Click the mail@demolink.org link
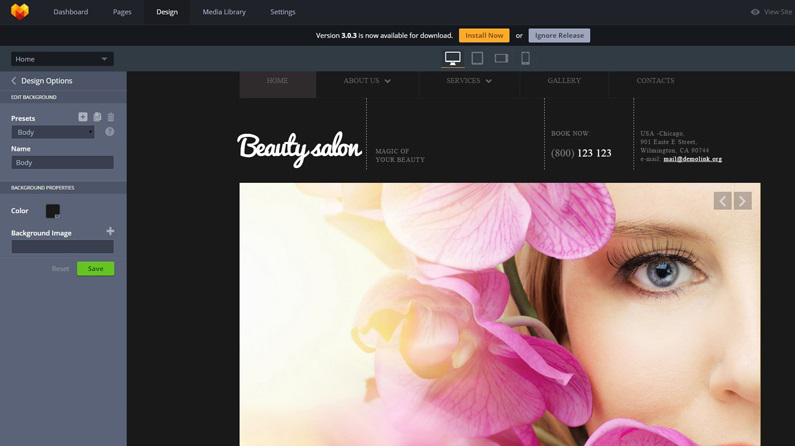The height and width of the screenshot is (446, 795). 693,159
